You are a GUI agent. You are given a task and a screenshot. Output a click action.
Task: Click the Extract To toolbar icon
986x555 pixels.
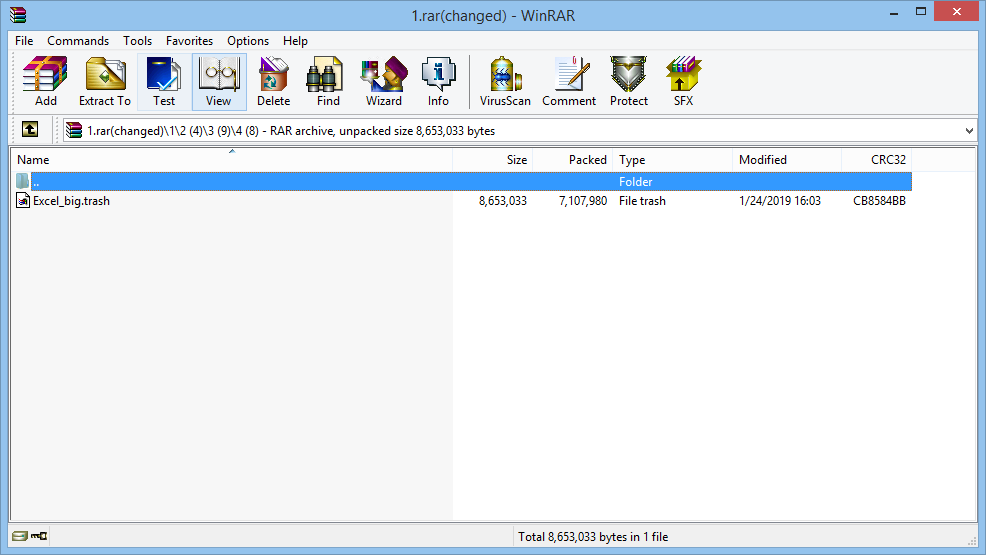coord(104,82)
